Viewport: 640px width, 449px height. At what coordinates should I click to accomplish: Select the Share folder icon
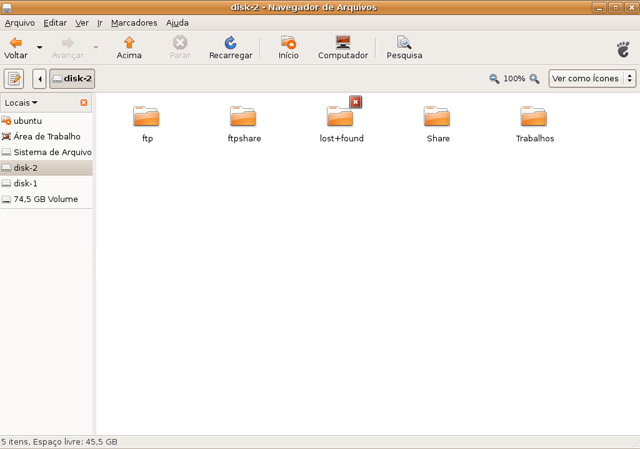[437, 116]
